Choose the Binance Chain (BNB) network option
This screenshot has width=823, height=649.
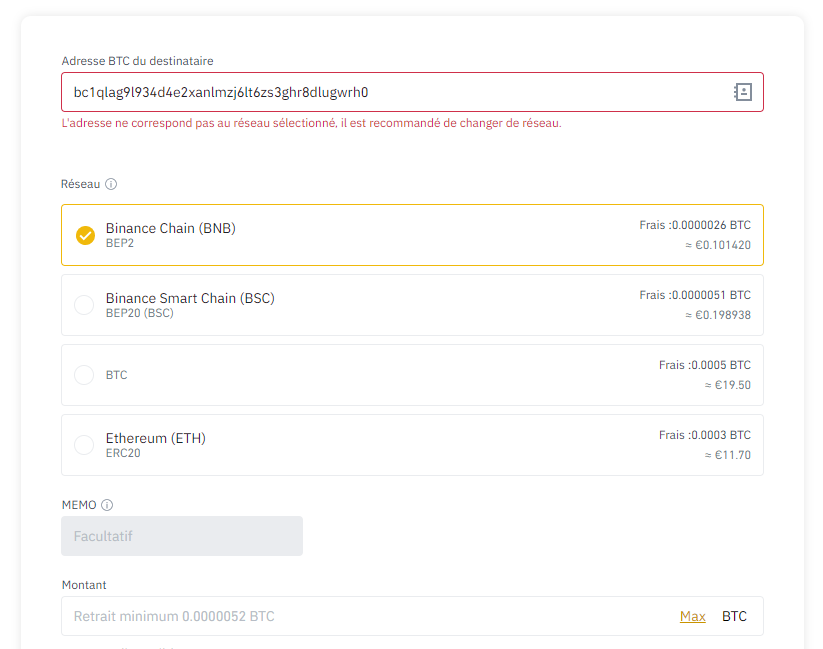pos(171,228)
